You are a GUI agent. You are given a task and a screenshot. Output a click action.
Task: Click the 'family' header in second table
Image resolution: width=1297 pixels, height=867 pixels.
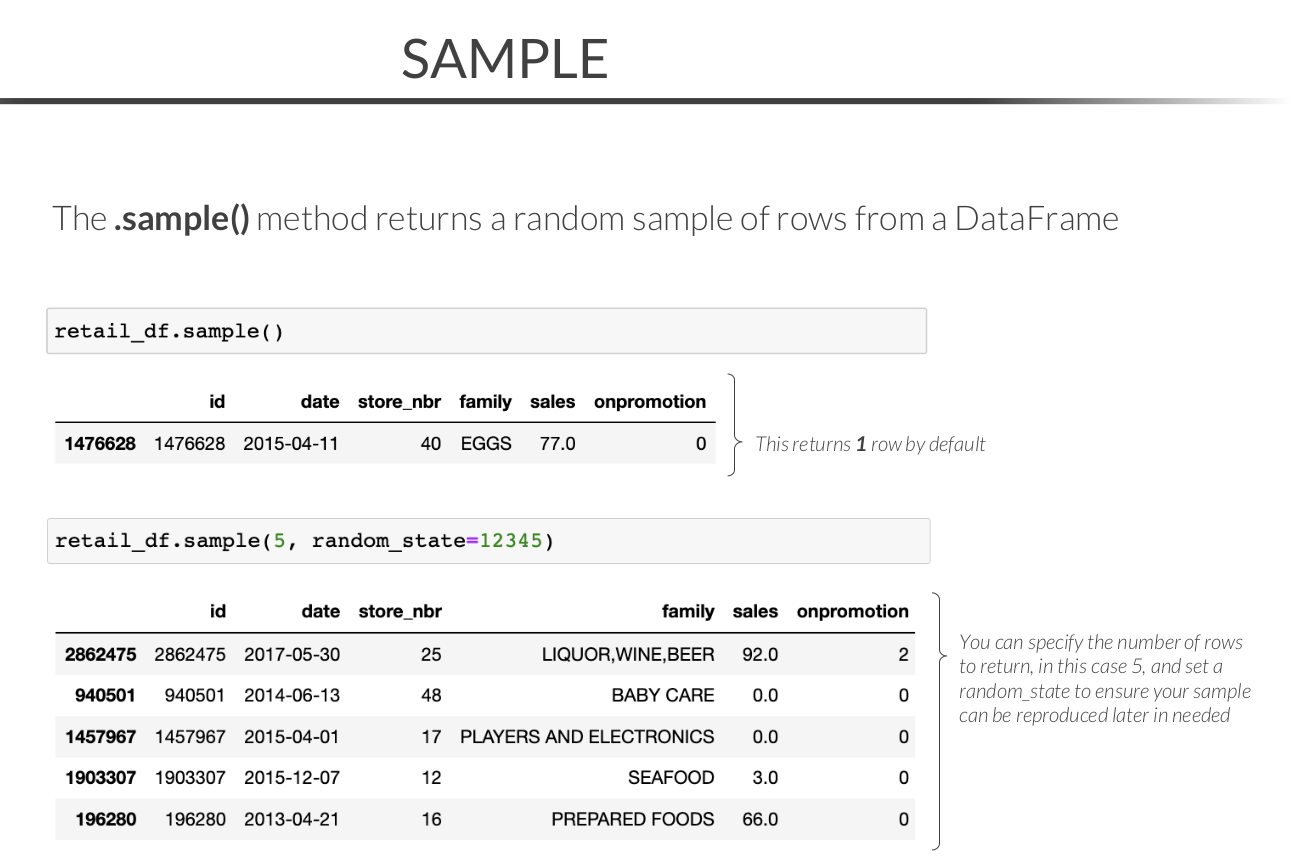click(x=688, y=611)
